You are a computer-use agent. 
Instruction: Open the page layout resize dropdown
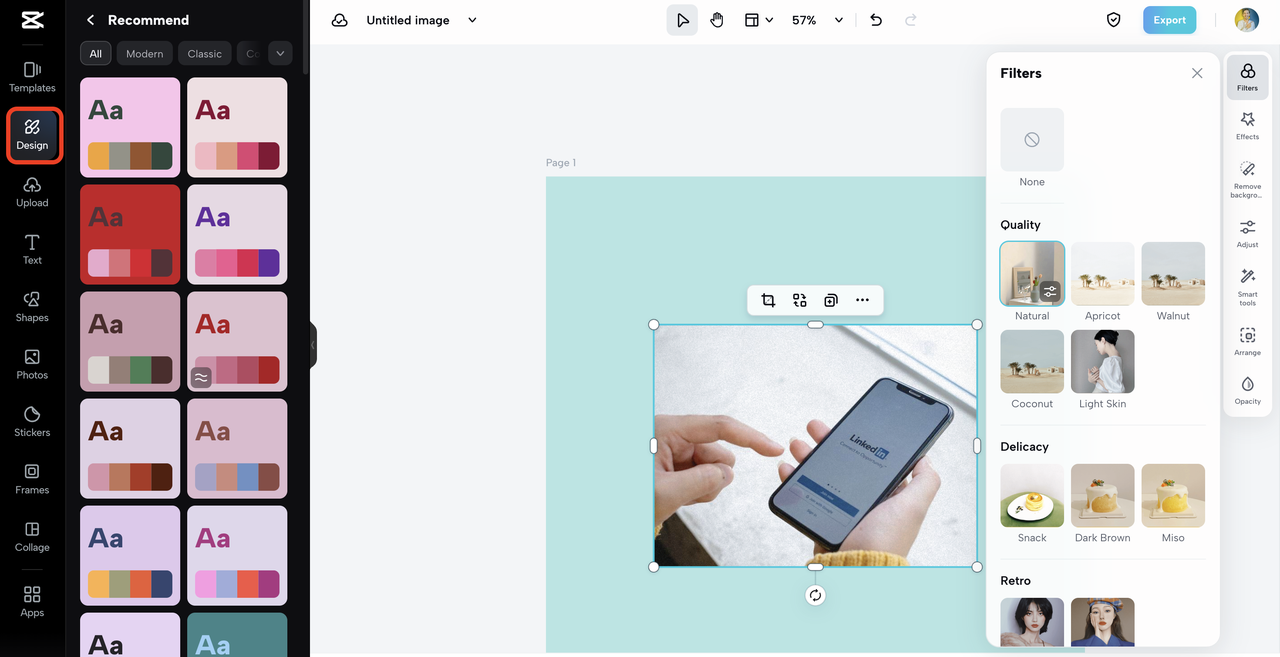point(759,20)
